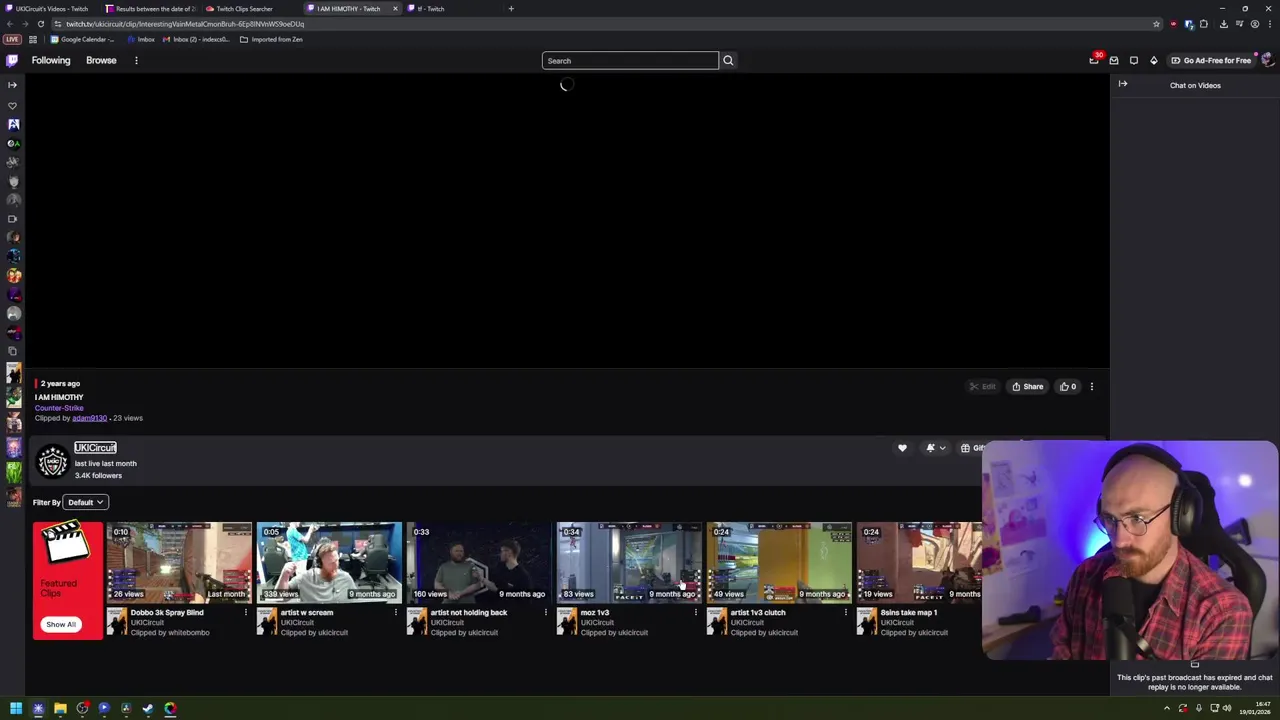This screenshot has height=720, width=1280.
Task: Like the clip with thumbs-up button
Action: (x=1068, y=387)
